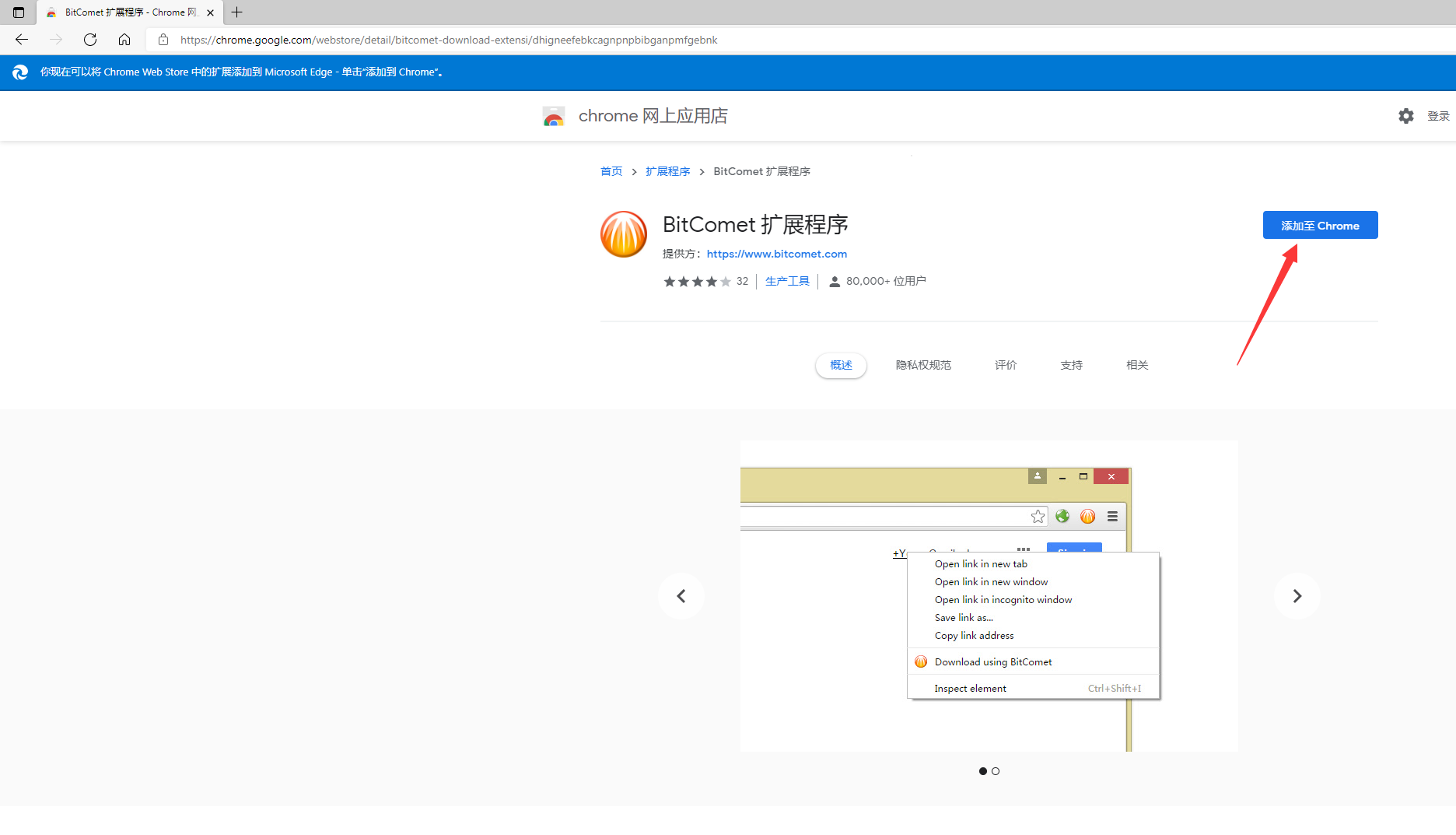The image size is (1456, 835).
Task: Click the 添加至 Chrome button
Action: pyautogui.click(x=1320, y=226)
